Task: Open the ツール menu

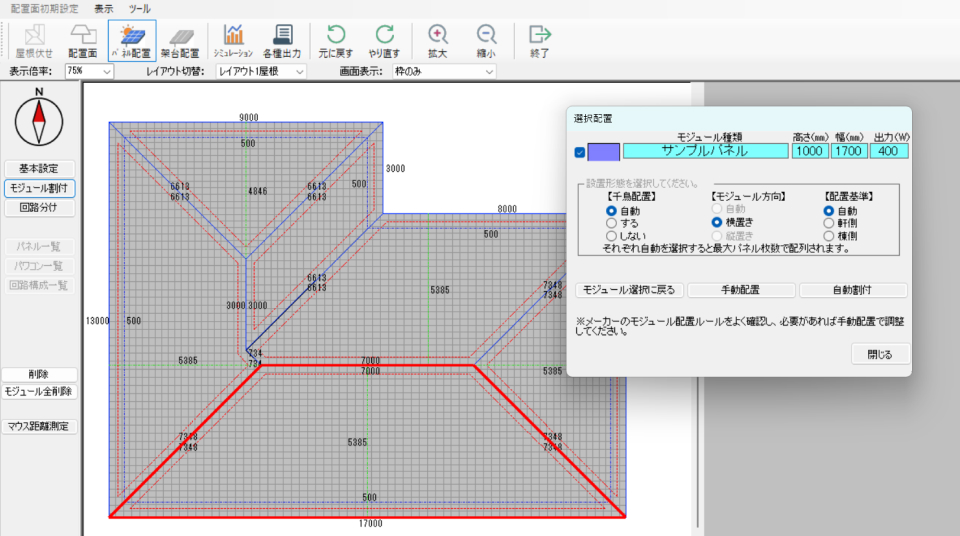Action: point(140,8)
